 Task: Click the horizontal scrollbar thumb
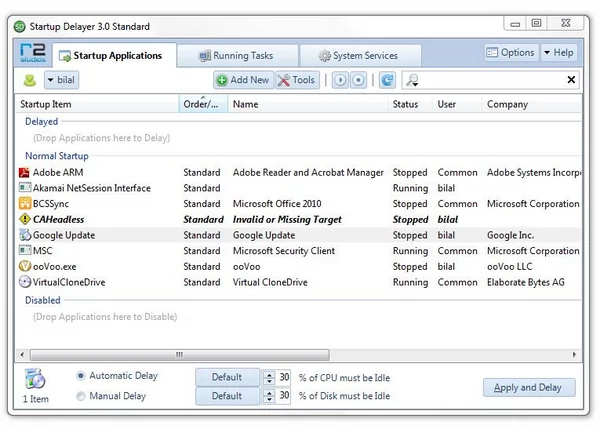(x=179, y=354)
